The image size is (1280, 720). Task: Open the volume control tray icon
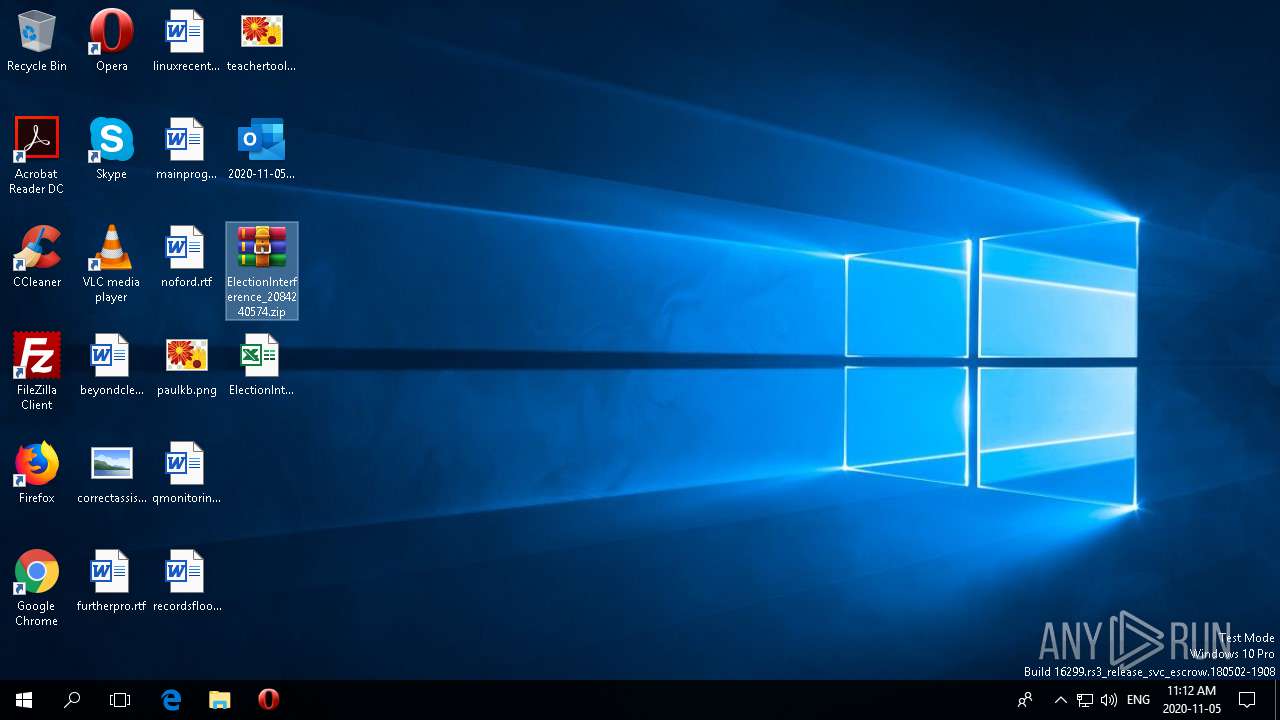pyautogui.click(x=1108, y=700)
